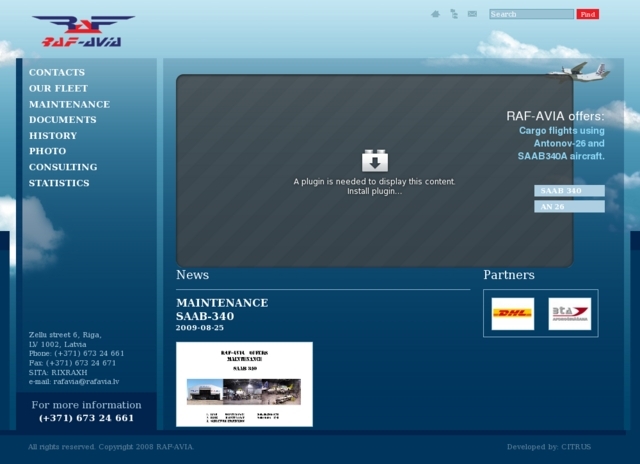
Task: Click the Fax number line
Action: click(x=72, y=363)
